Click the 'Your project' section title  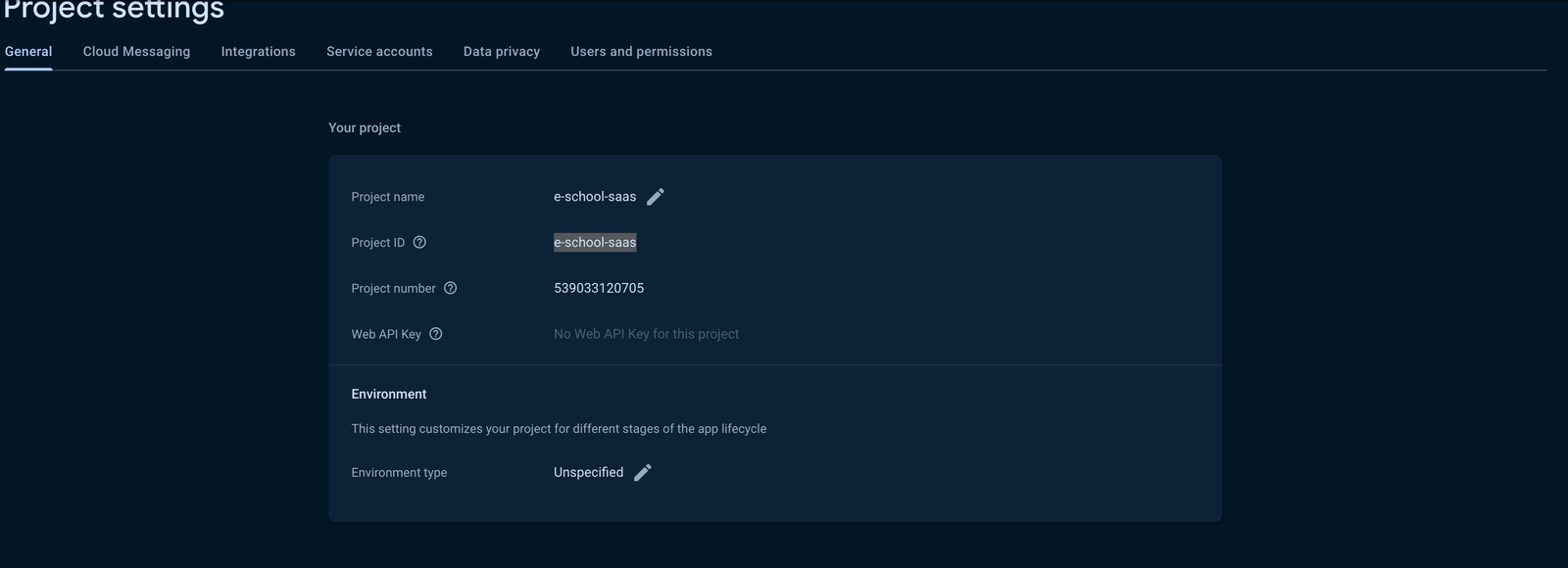tap(365, 128)
